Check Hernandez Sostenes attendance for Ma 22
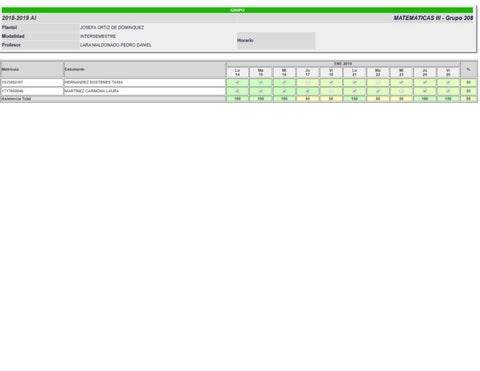The width and height of the screenshot is (480, 371). pyautogui.click(x=378, y=82)
